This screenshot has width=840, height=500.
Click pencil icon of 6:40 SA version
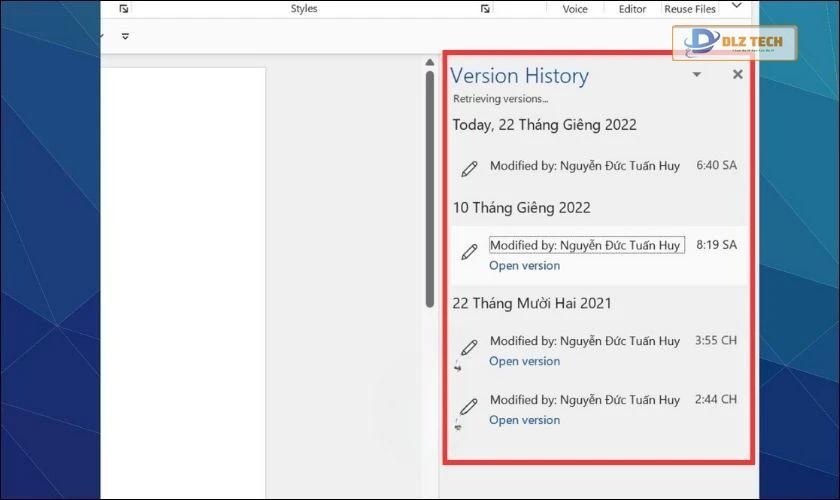[469, 169]
